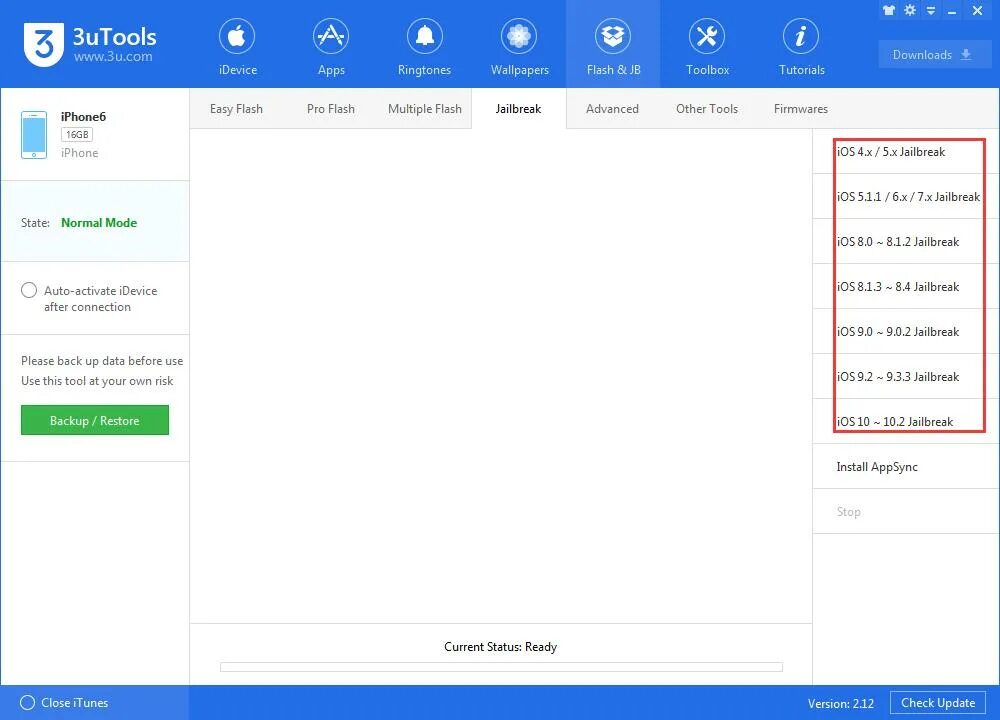Choose iOS 5.1.1 / 6.x / 7.x Jailbreak
The image size is (1000, 720).
click(906, 196)
